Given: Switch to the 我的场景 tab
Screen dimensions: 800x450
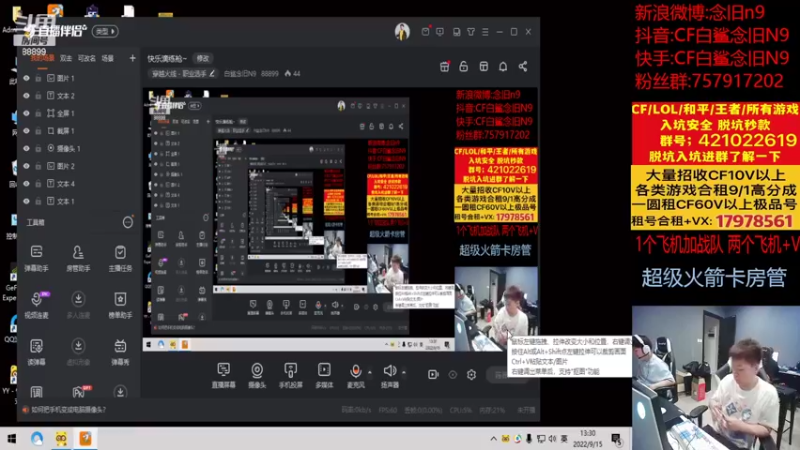Looking at the screenshot, I should [42, 58].
